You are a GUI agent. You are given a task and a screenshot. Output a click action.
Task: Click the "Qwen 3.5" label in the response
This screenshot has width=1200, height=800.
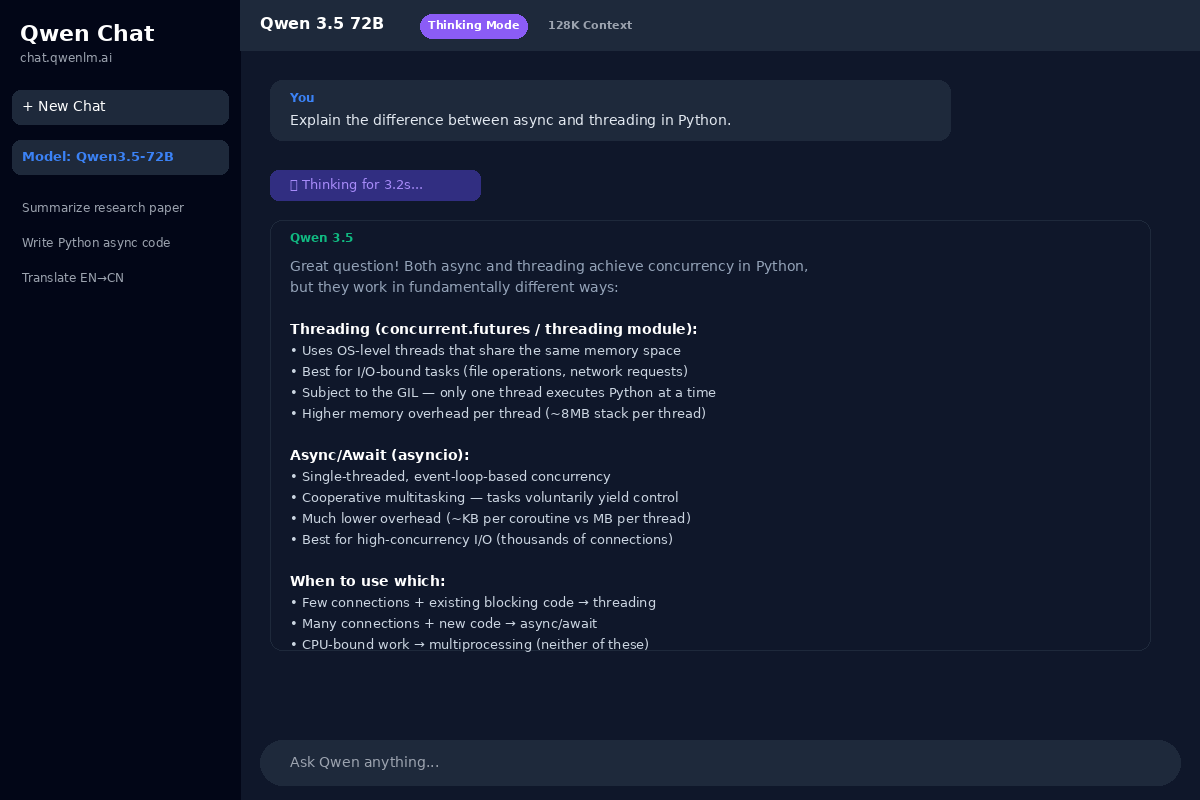(x=321, y=237)
